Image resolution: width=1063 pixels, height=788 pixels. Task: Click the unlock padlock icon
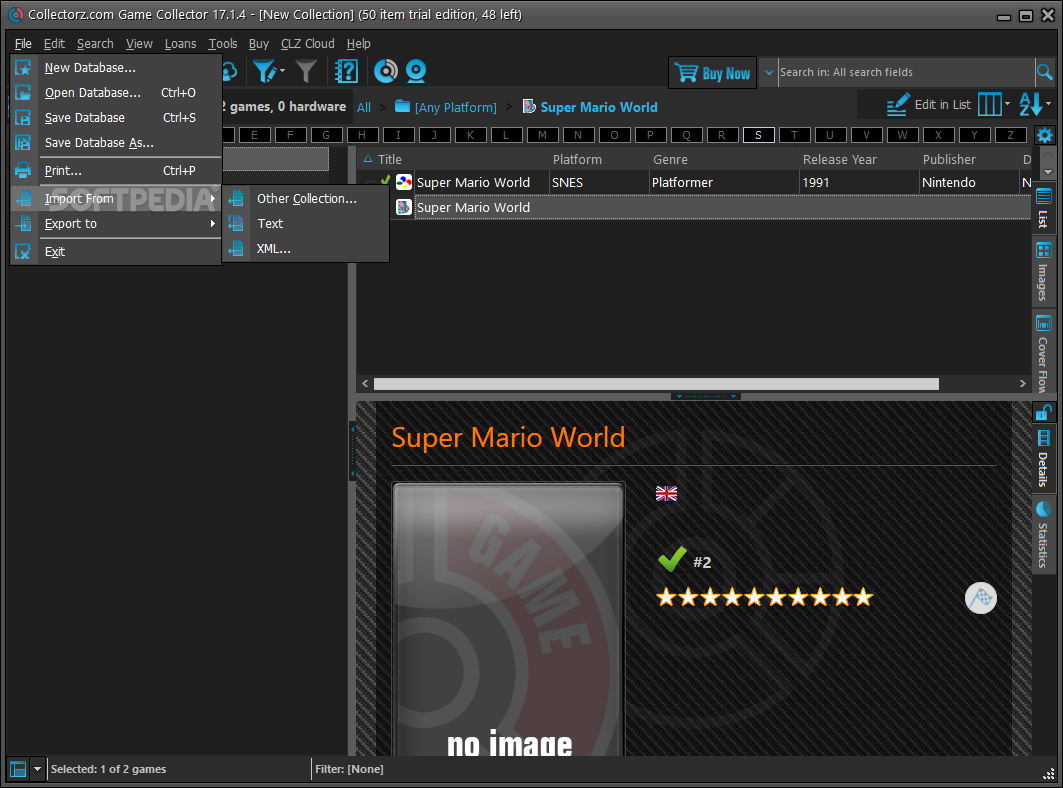pyautogui.click(x=1043, y=412)
